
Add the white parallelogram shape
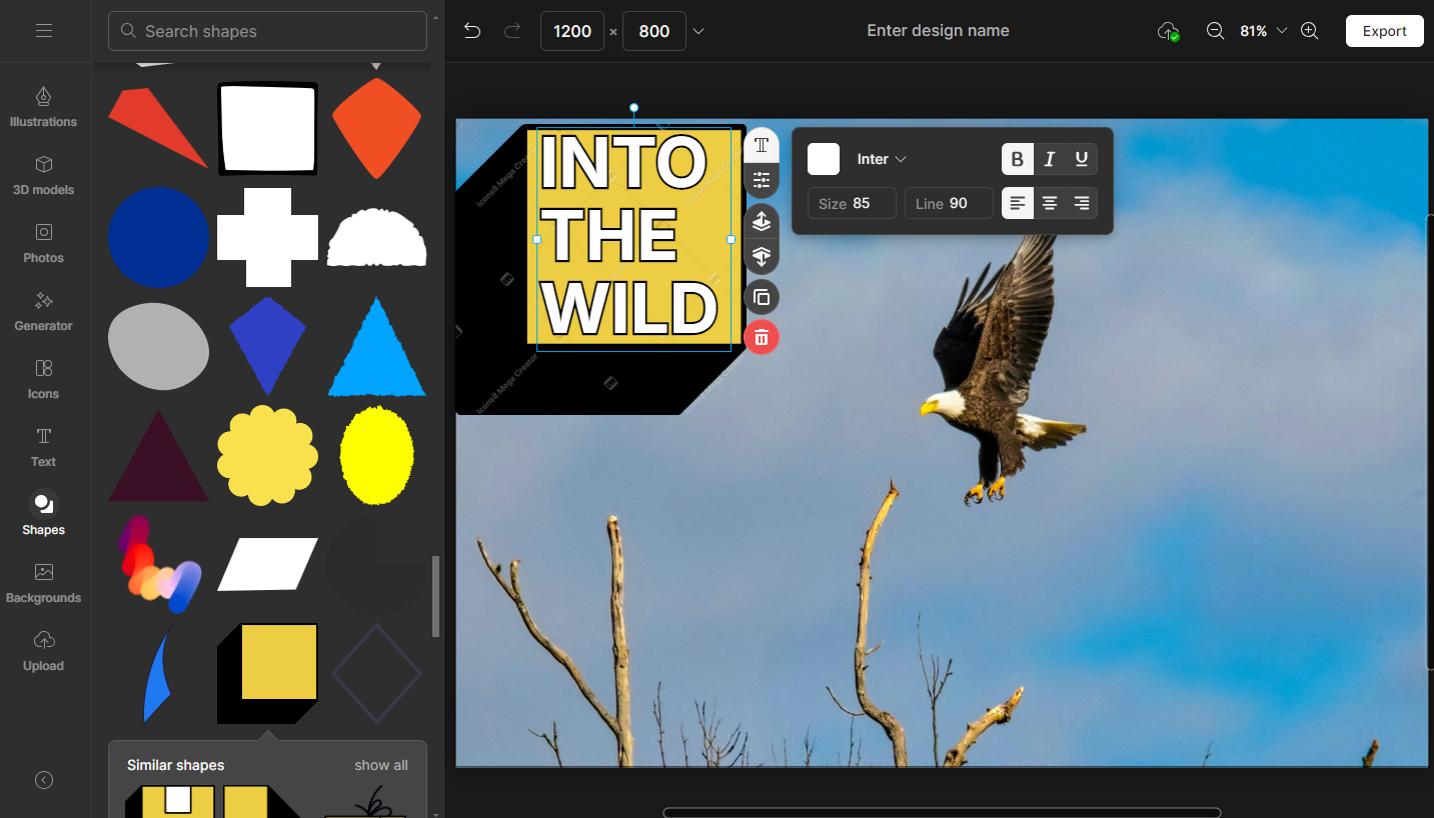[267, 564]
